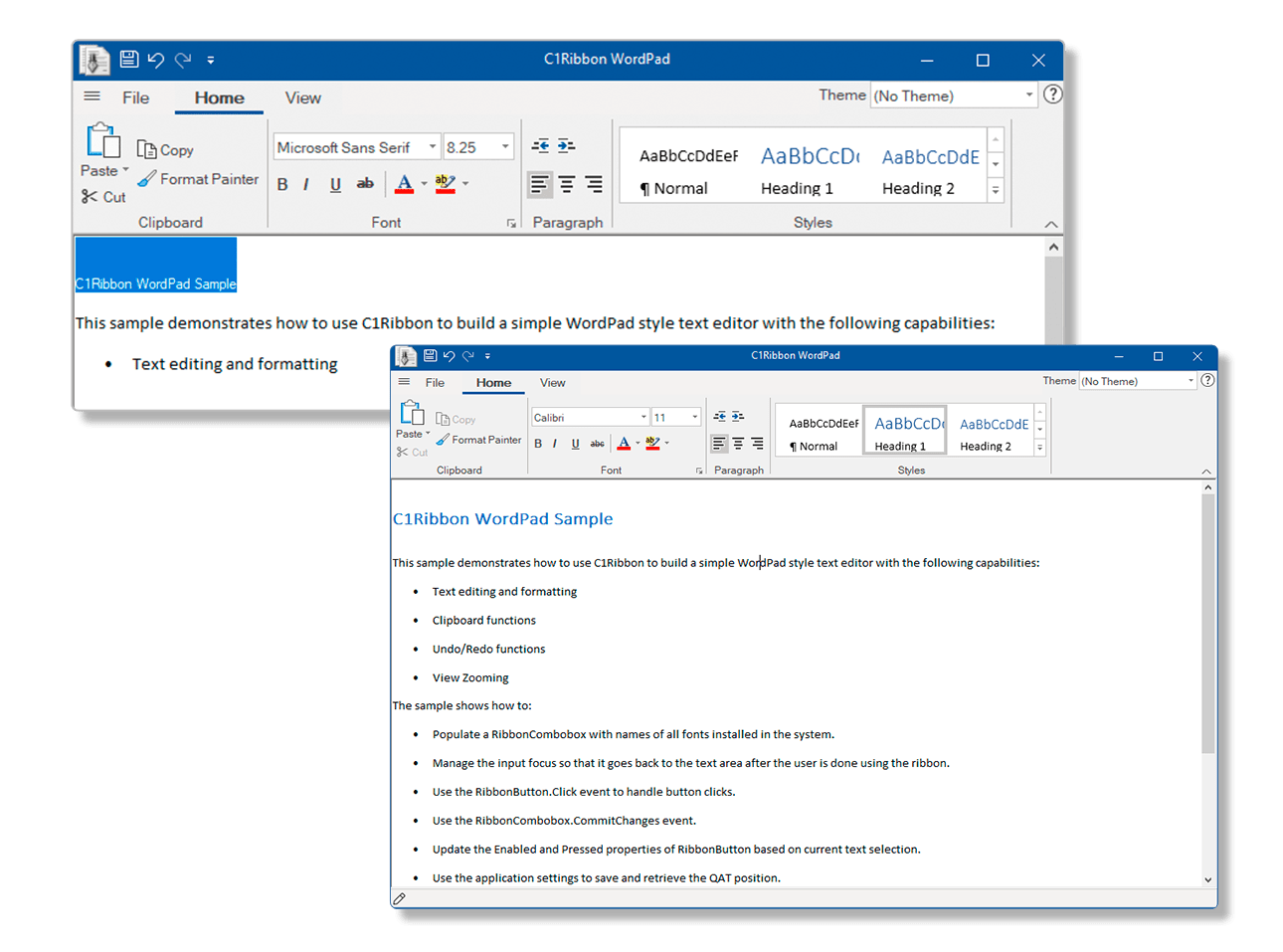This screenshot has width=1283, height=952.
Task: Click the Help question mark button
Action: click(x=1052, y=95)
